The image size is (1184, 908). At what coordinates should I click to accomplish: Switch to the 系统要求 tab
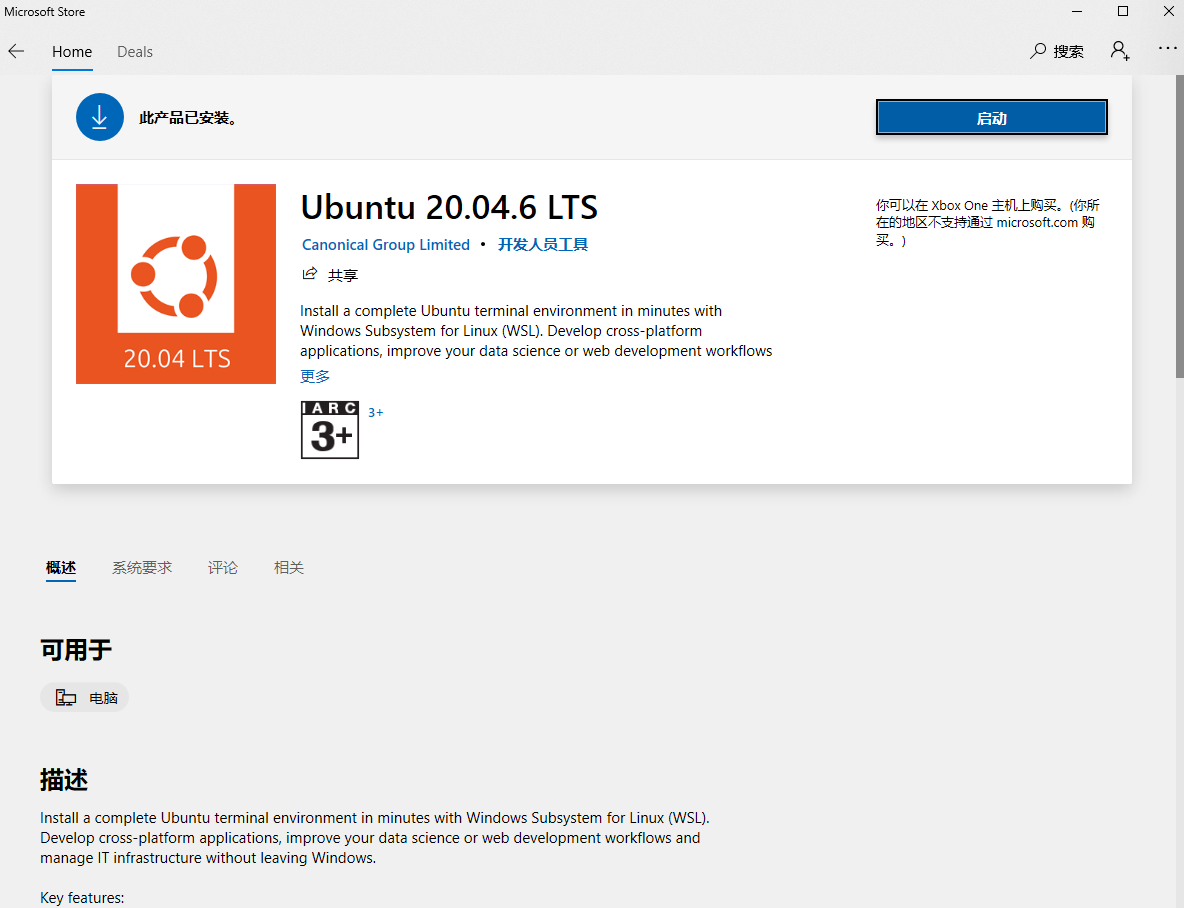click(x=142, y=567)
